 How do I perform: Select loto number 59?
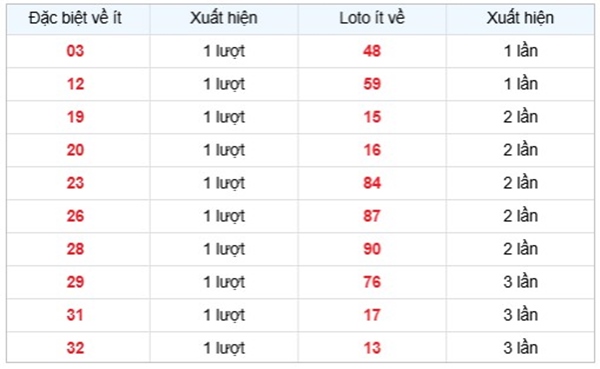coord(372,84)
